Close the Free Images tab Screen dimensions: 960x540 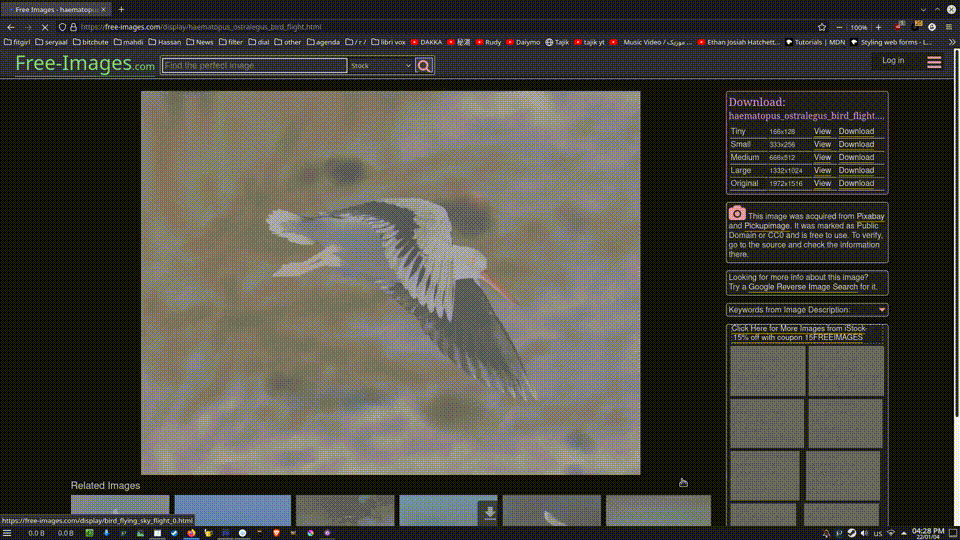103,9
